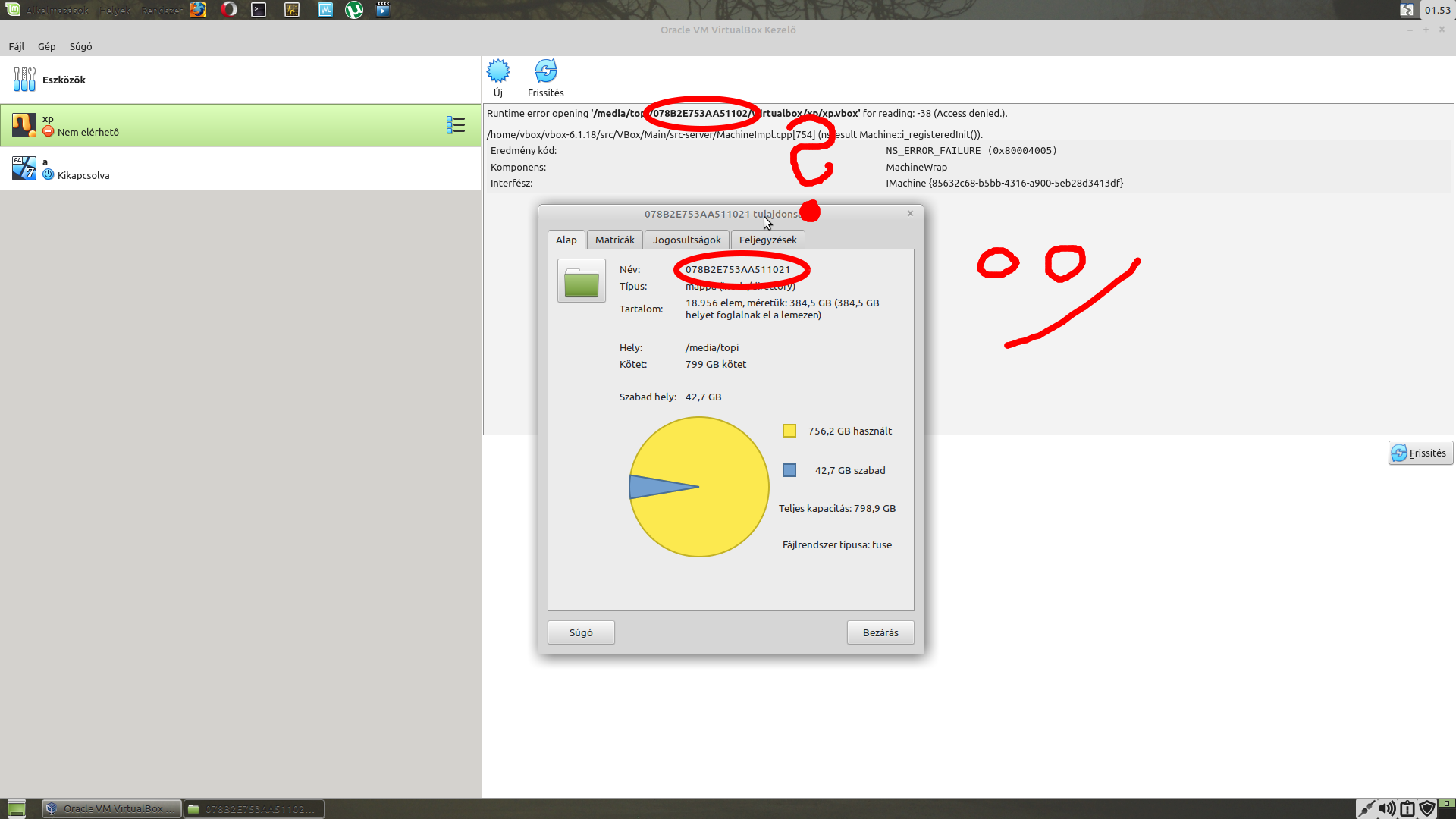
Task: Switch to the Feljegyzések tab
Action: click(767, 240)
